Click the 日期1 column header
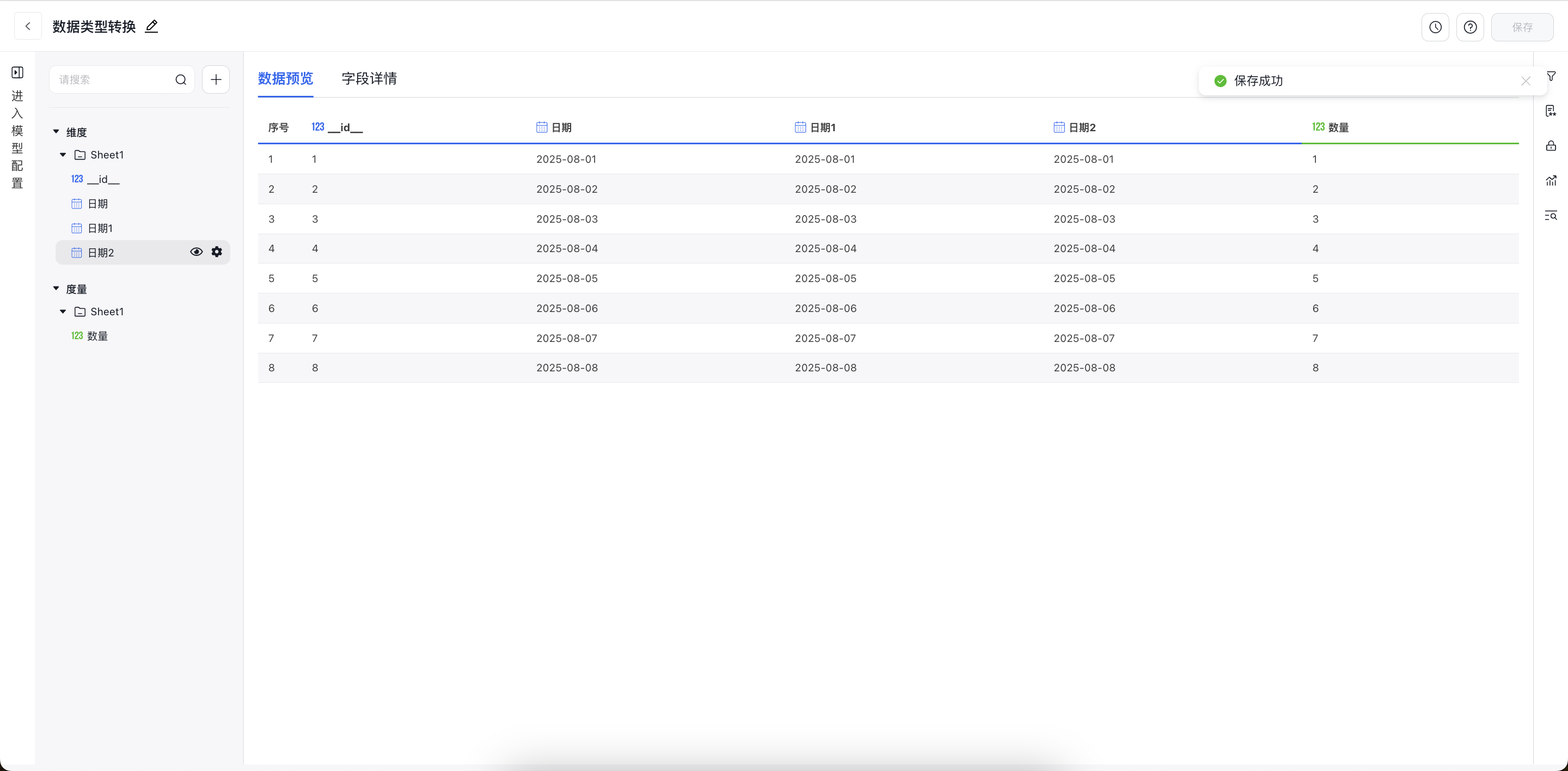Screen dimensions: 1568x771 (x=822, y=127)
